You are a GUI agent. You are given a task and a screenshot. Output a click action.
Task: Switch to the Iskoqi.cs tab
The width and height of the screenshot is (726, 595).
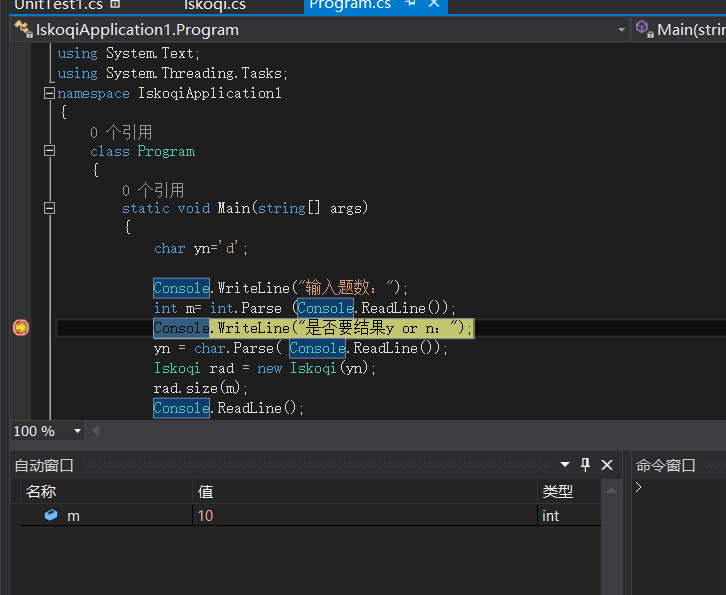point(215,5)
